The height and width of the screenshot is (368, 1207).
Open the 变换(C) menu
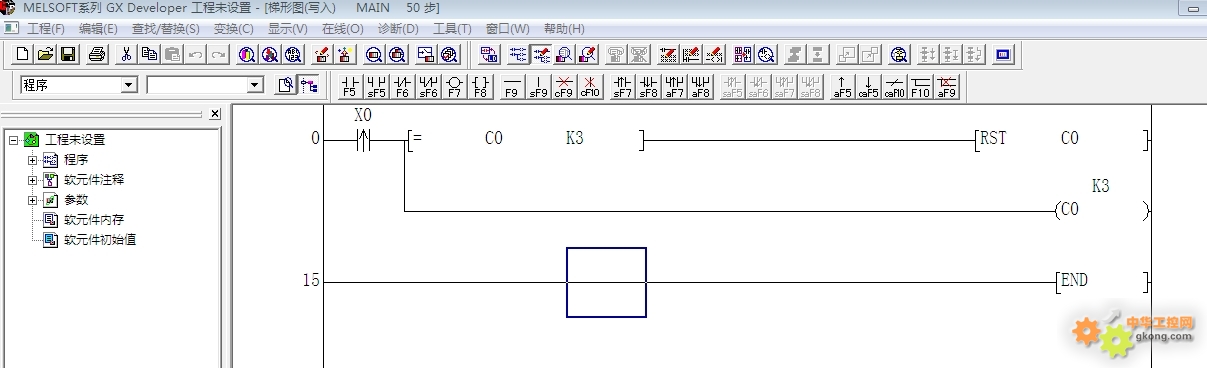point(234,29)
